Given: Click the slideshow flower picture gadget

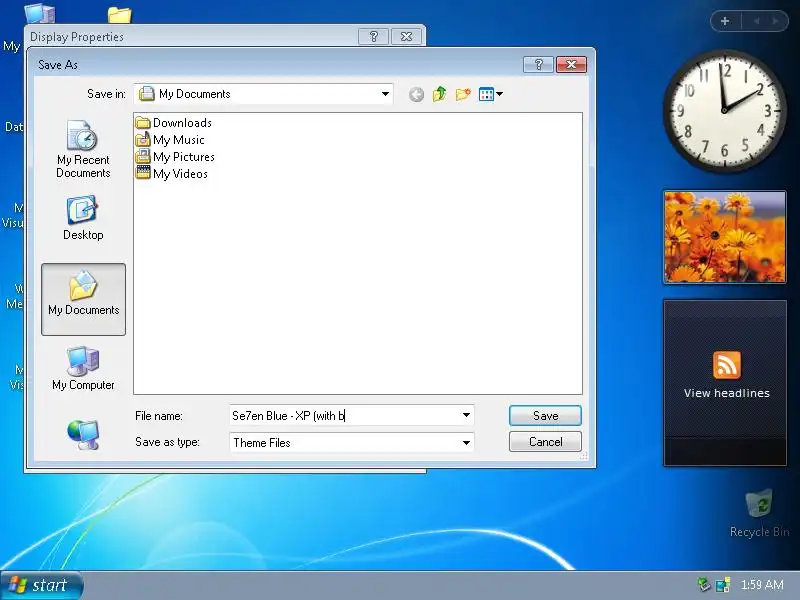Looking at the screenshot, I should (x=724, y=237).
